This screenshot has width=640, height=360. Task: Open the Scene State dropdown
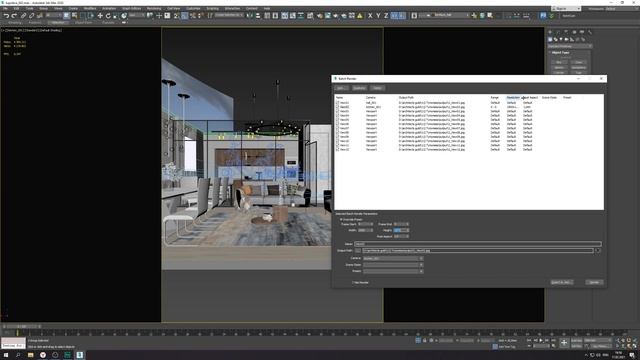[393, 264]
